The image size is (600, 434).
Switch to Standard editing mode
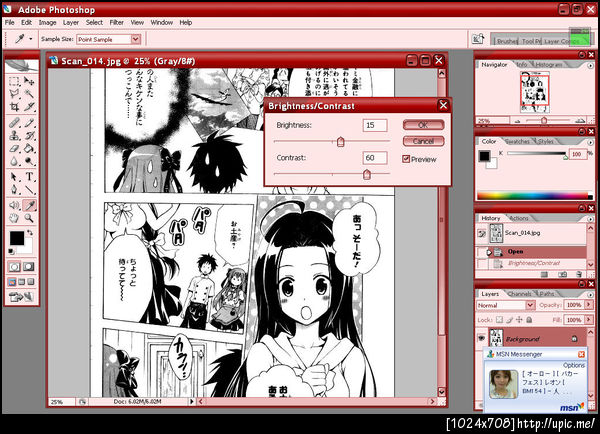click(x=15, y=267)
